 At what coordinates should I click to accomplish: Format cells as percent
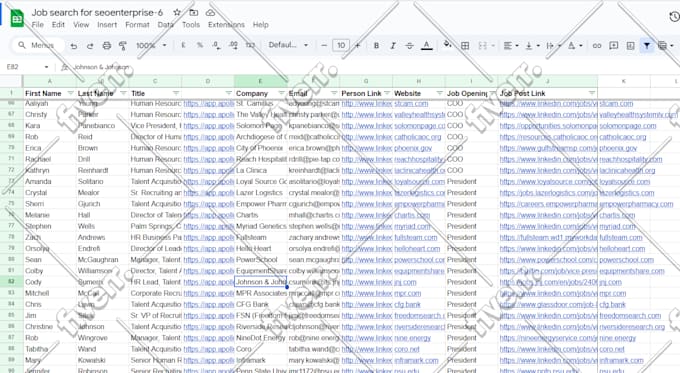click(200, 45)
